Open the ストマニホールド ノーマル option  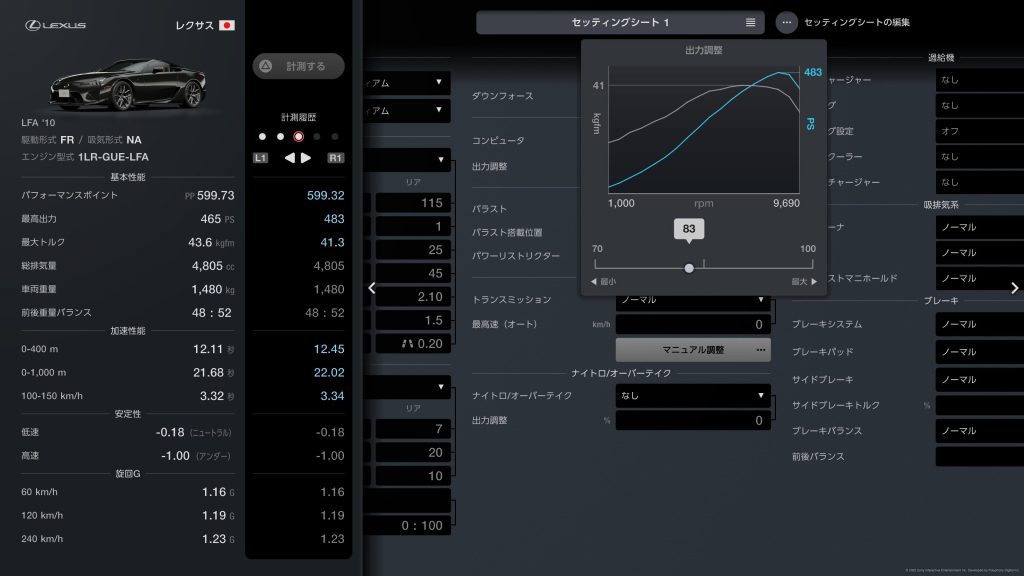point(980,278)
